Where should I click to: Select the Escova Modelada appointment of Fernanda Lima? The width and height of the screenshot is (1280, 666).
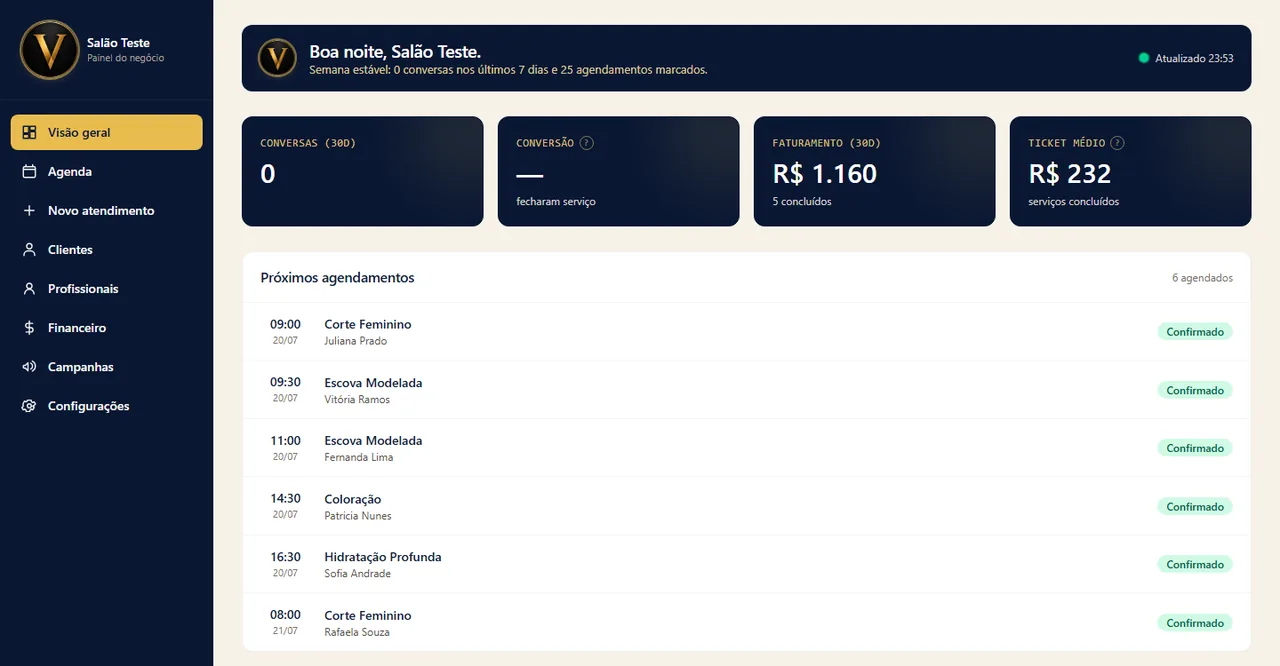pyautogui.click(x=746, y=448)
